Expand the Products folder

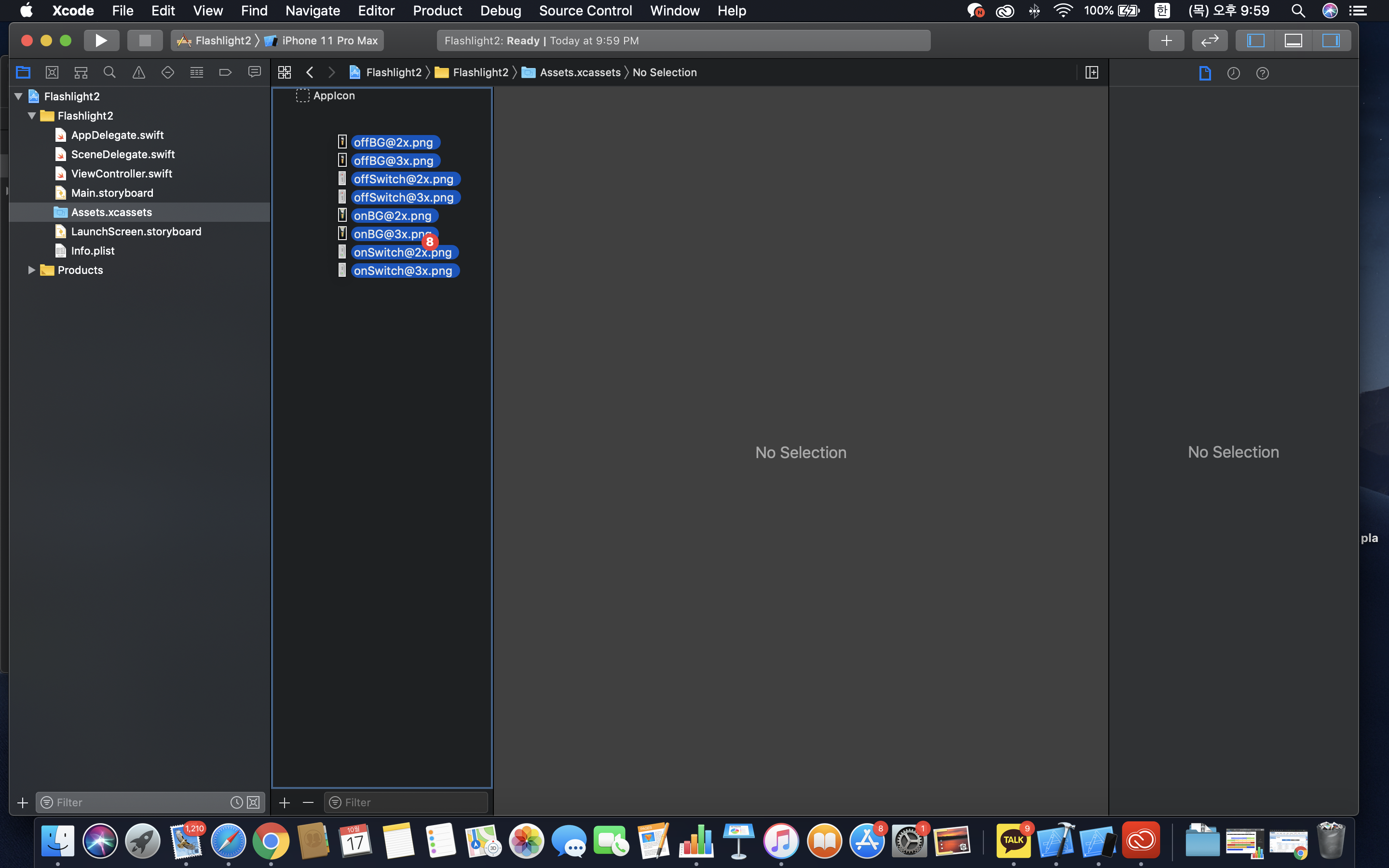(x=31, y=270)
